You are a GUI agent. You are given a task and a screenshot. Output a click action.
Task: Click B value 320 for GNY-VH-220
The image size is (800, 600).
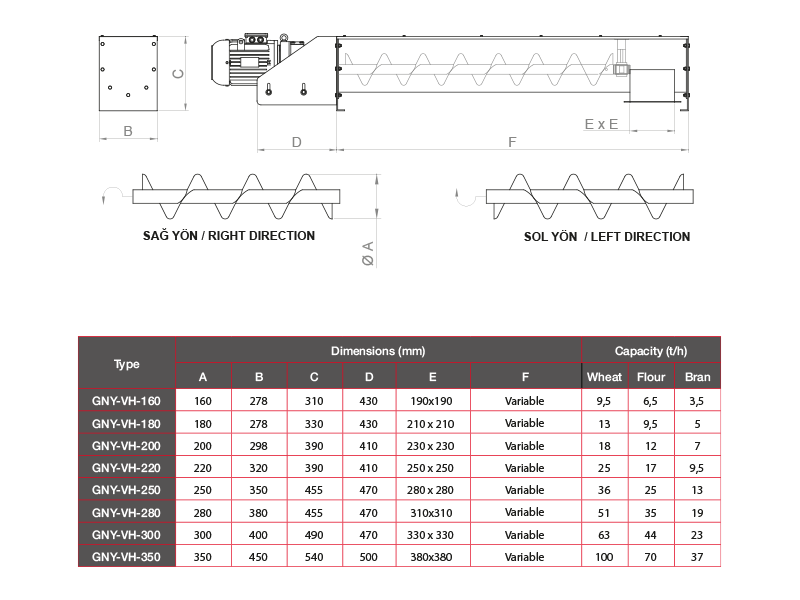click(x=258, y=467)
